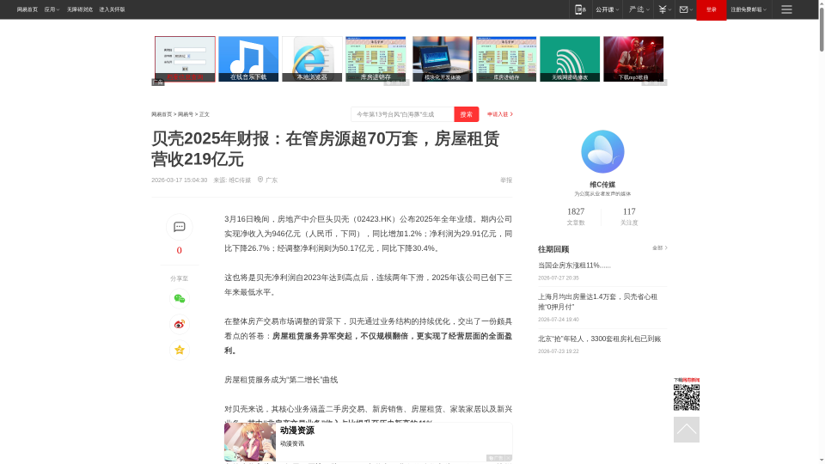Screen dimensions: 825x464
Task: Click the 1827 article count
Action: (576, 211)
